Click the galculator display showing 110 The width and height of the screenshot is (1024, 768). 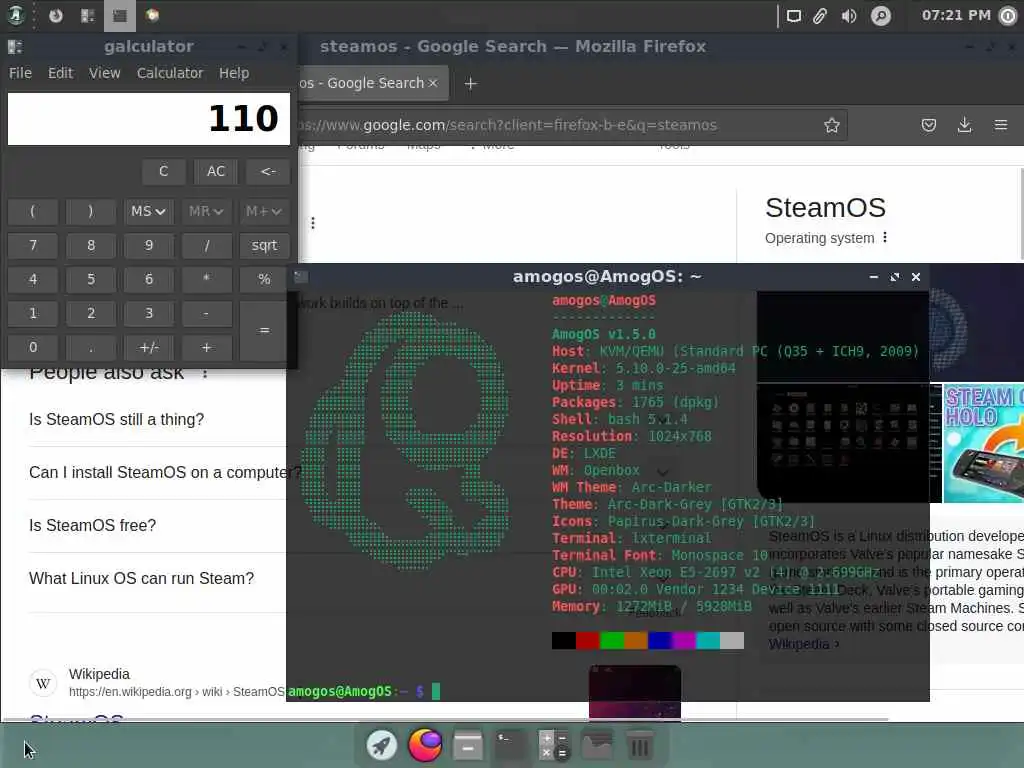point(149,119)
